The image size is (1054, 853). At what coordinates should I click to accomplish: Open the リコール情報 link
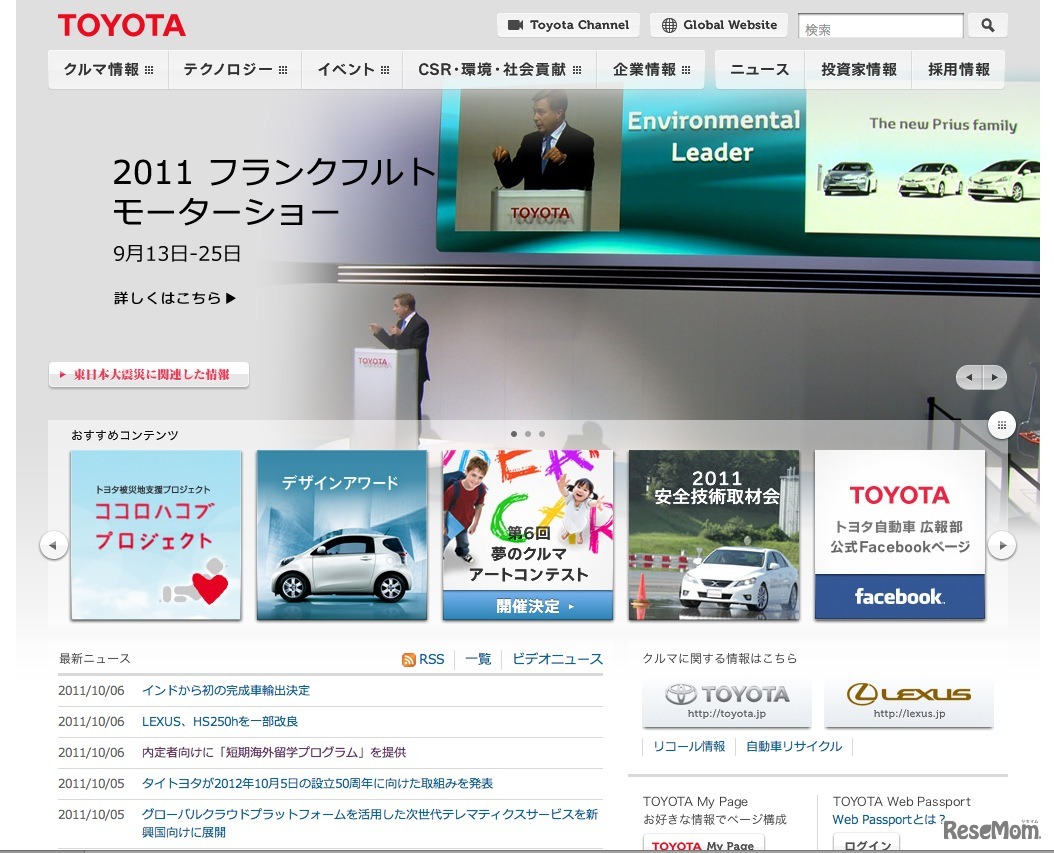(689, 746)
